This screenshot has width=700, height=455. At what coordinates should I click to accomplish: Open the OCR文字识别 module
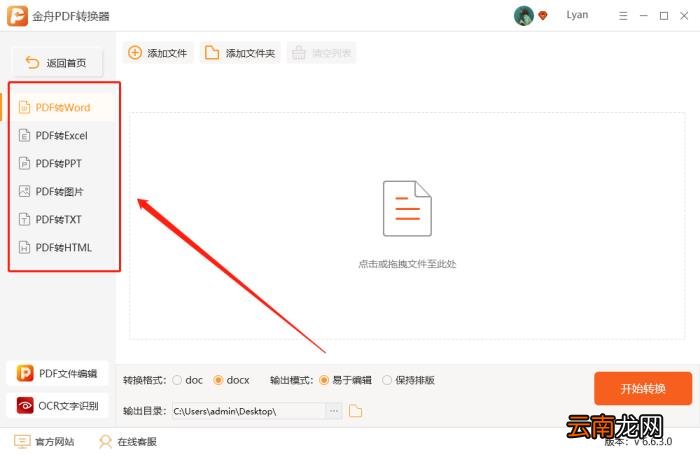point(58,405)
